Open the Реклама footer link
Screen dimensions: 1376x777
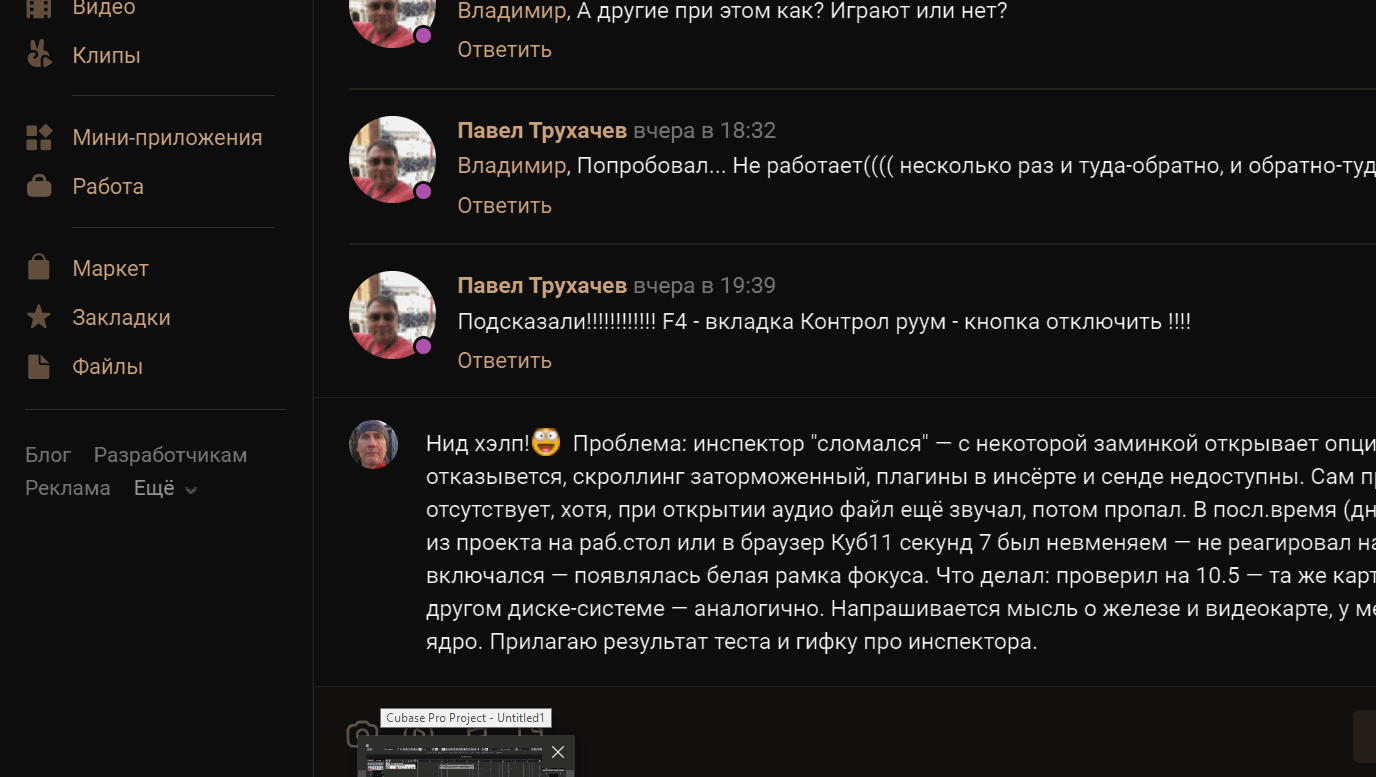(x=68, y=489)
